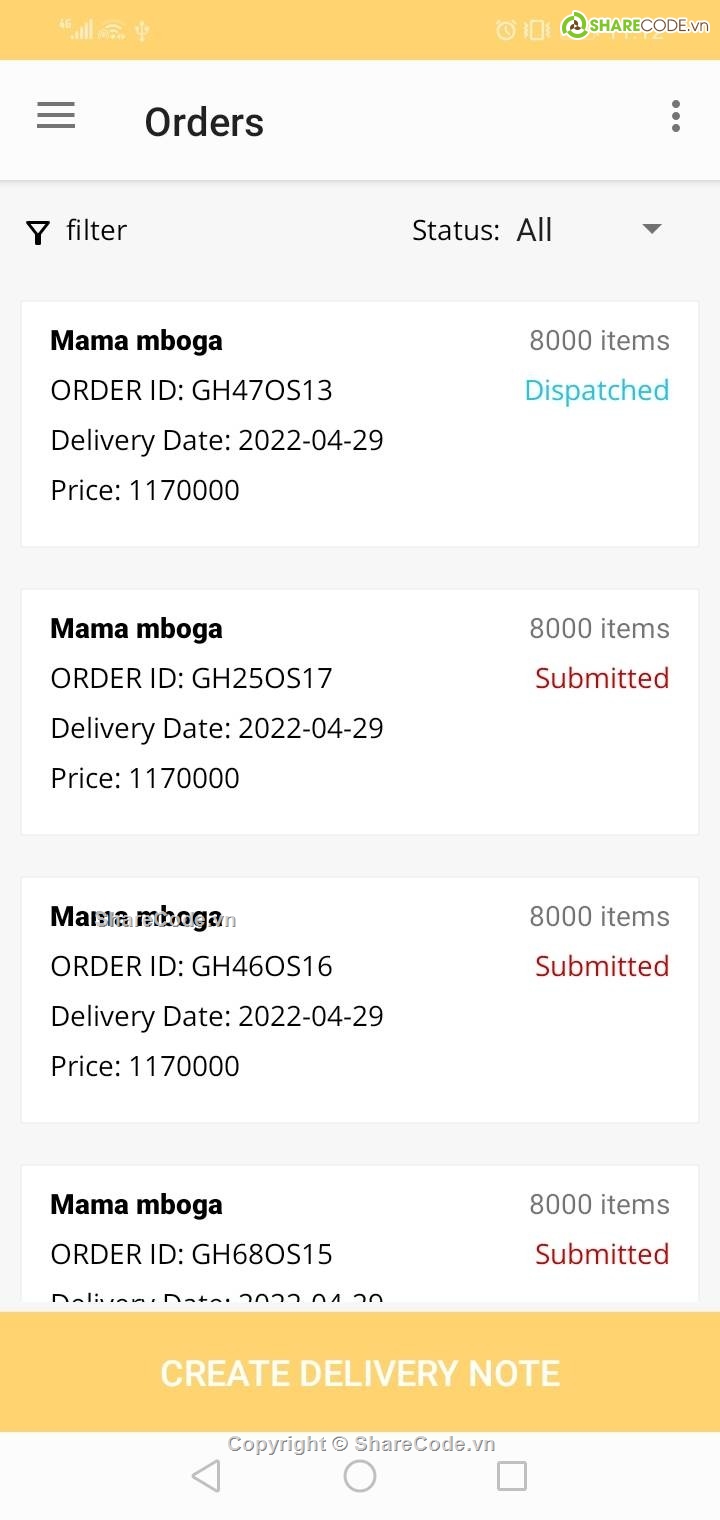Tap the recent apps square button

click(x=512, y=1476)
